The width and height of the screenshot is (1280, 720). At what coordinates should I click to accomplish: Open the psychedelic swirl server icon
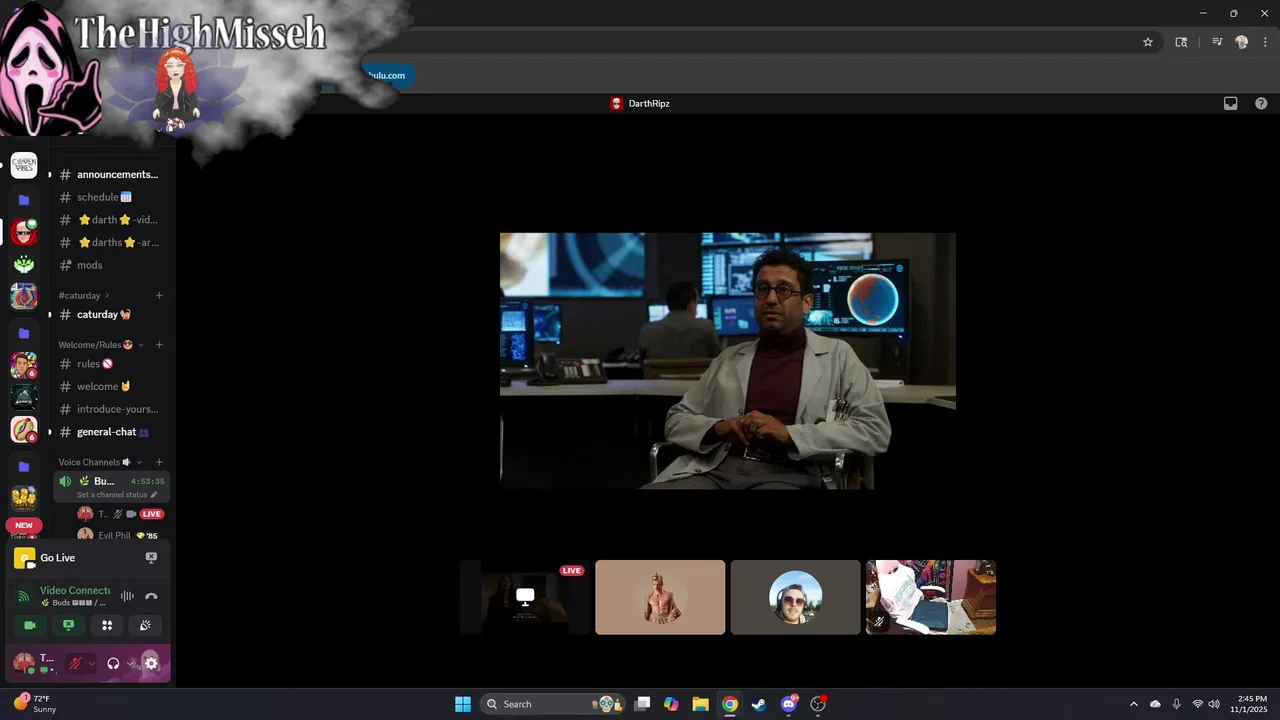pyautogui.click(x=24, y=297)
